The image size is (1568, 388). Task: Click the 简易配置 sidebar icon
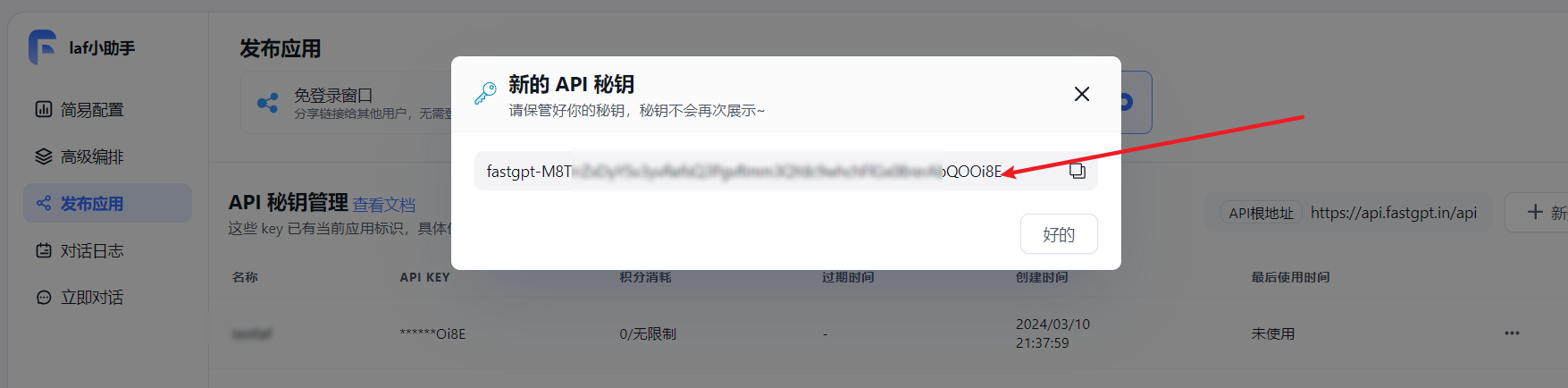pos(44,110)
